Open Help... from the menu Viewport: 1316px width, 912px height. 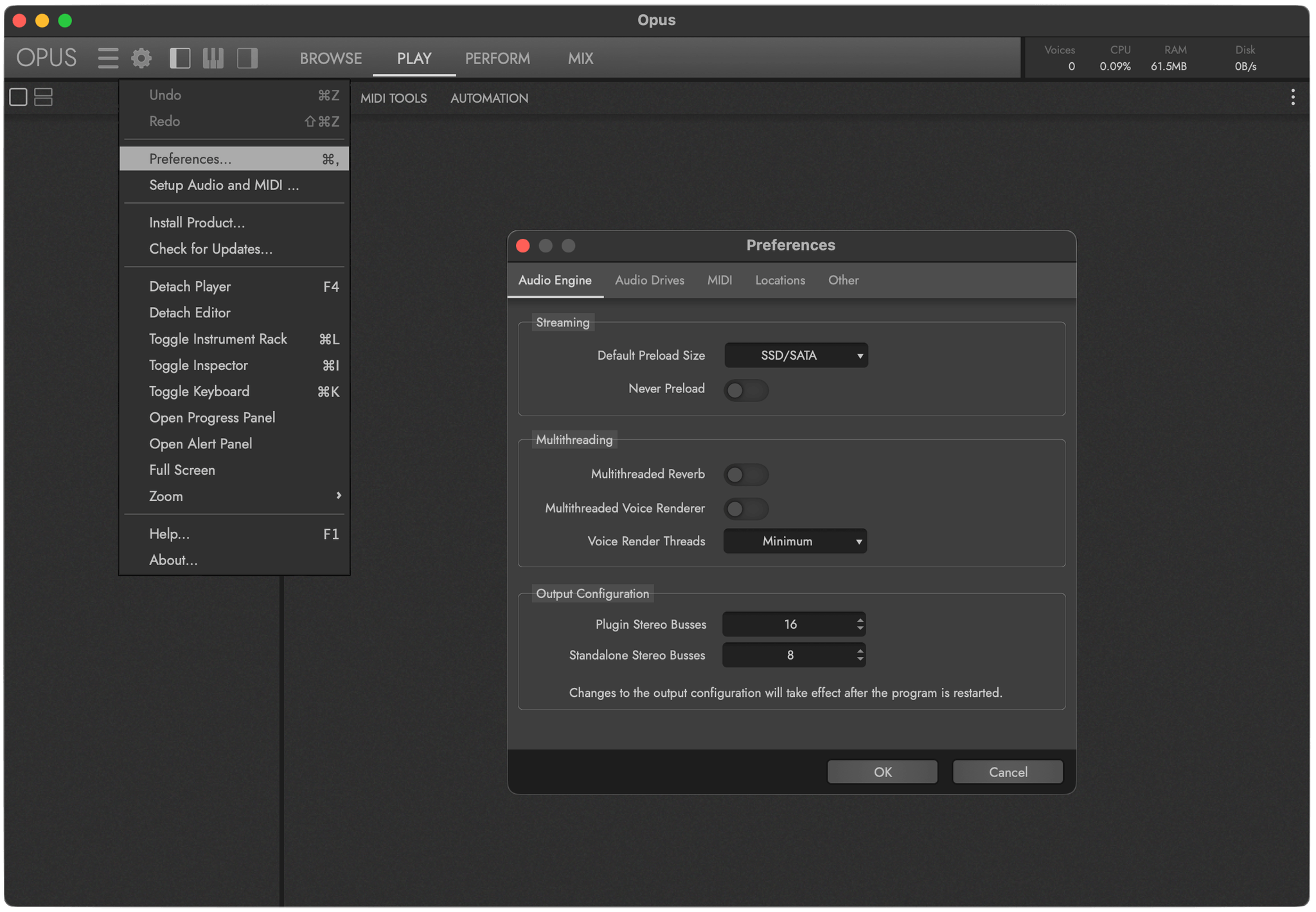tap(234, 534)
